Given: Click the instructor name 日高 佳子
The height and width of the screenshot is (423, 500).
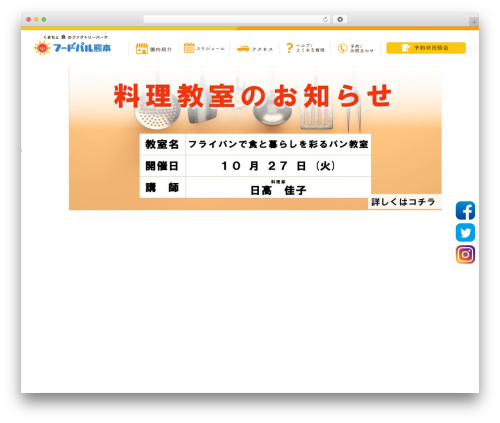Looking at the screenshot, I should (278, 190).
